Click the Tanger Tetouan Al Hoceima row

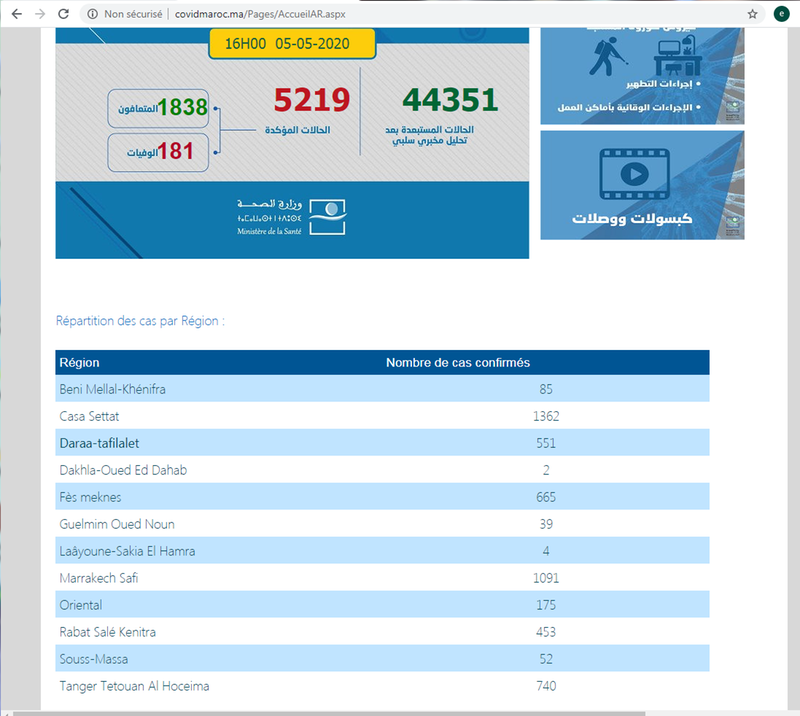[382, 686]
